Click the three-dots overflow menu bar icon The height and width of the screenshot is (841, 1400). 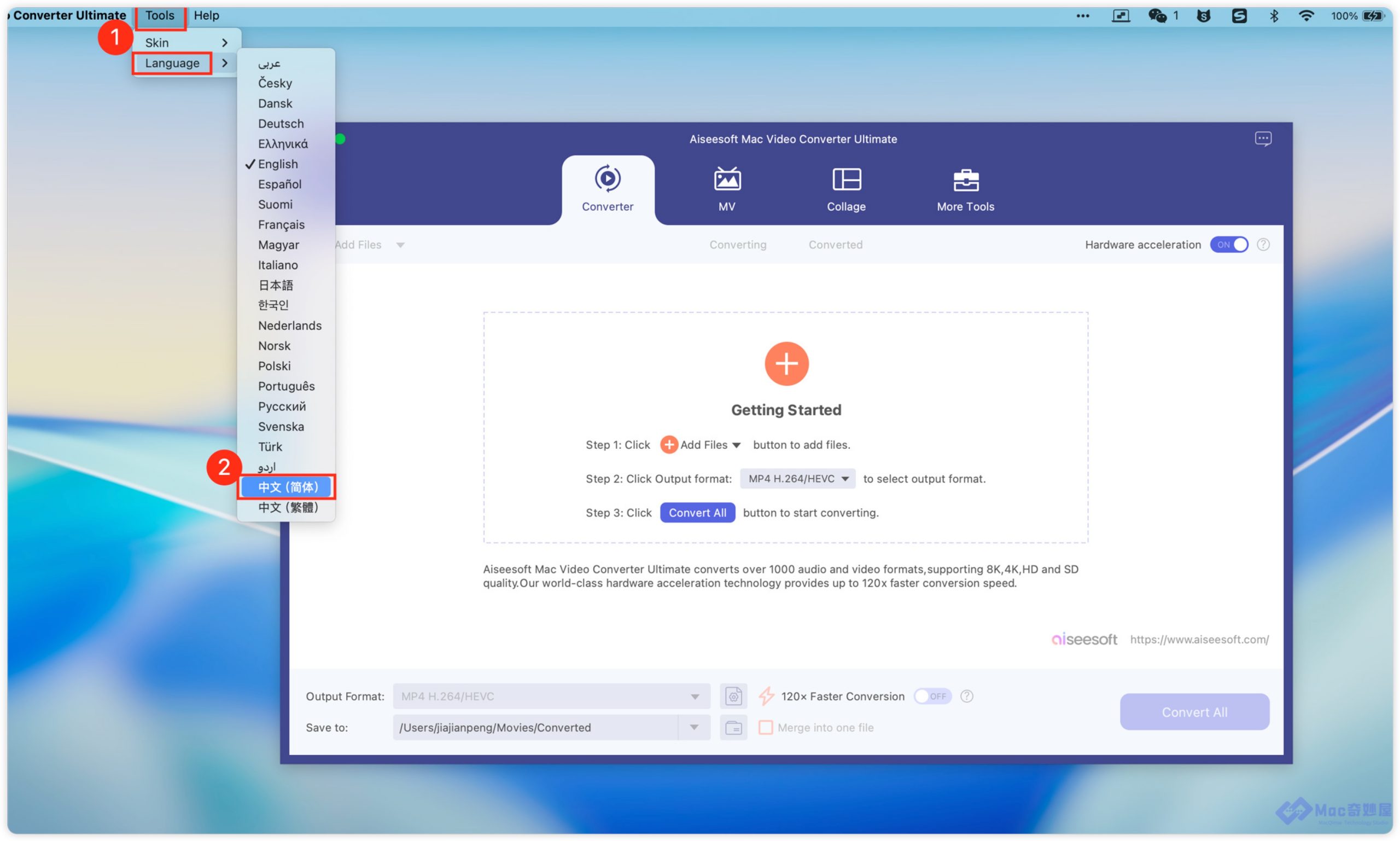click(1082, 16)
